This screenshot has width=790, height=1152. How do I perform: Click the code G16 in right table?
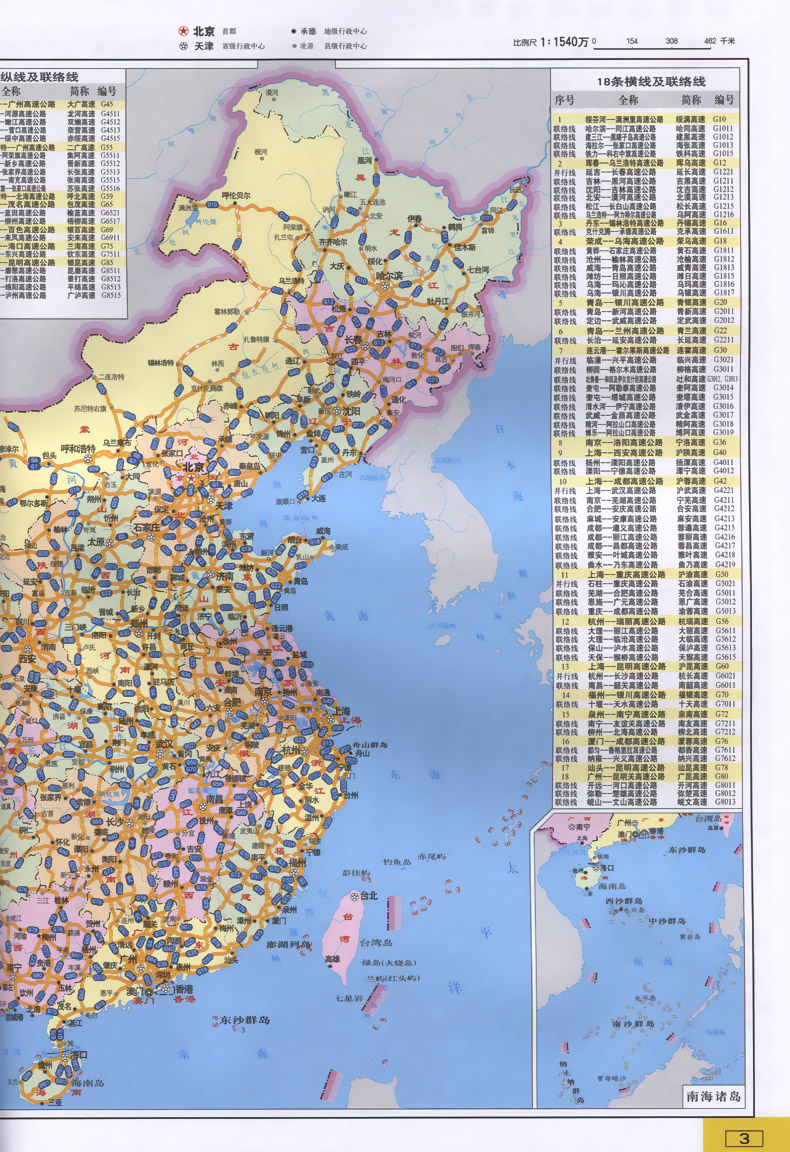[x=719, y=223]
